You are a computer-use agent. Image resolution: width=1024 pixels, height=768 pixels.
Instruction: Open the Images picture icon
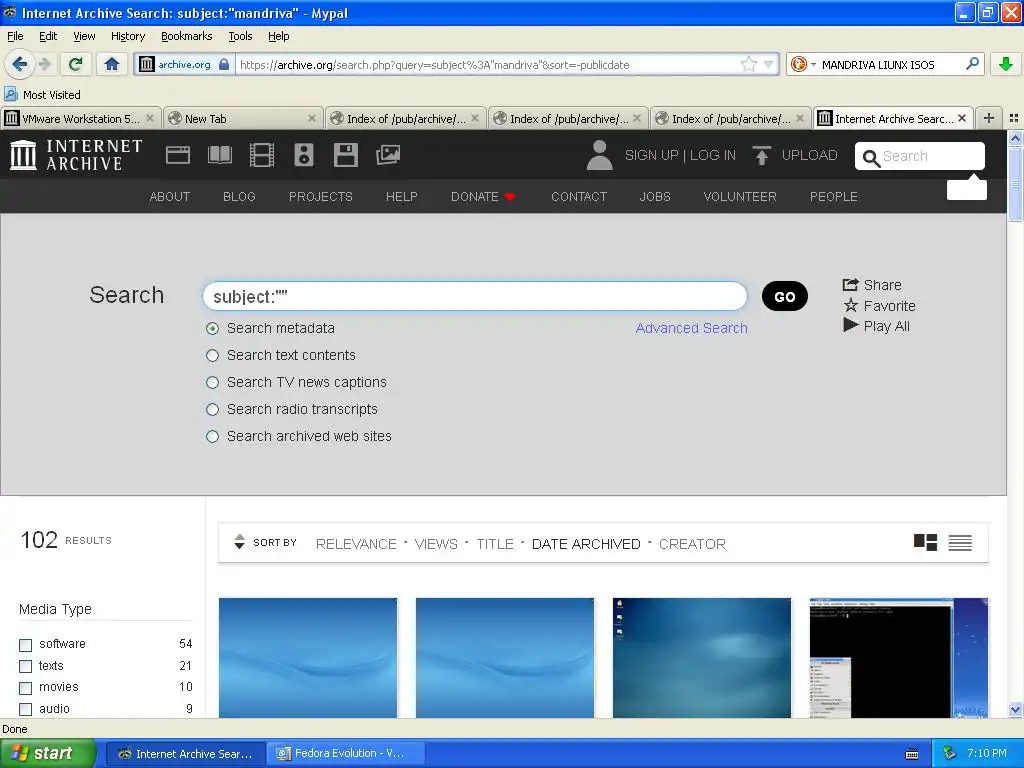pyautogui.click(x=388, y=155)
